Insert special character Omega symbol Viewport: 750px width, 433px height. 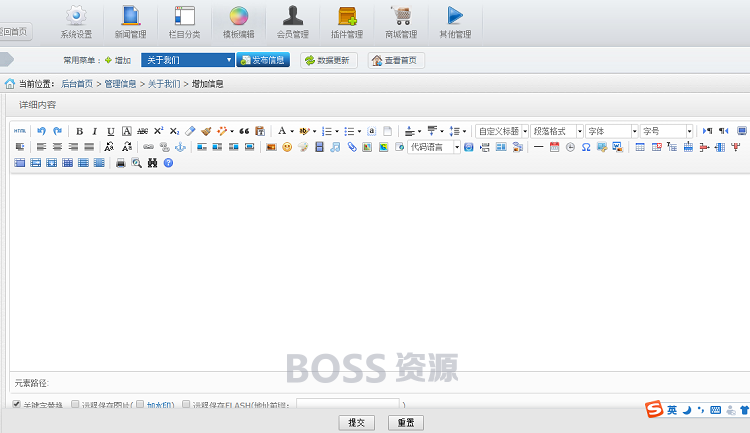coord(586,147)
